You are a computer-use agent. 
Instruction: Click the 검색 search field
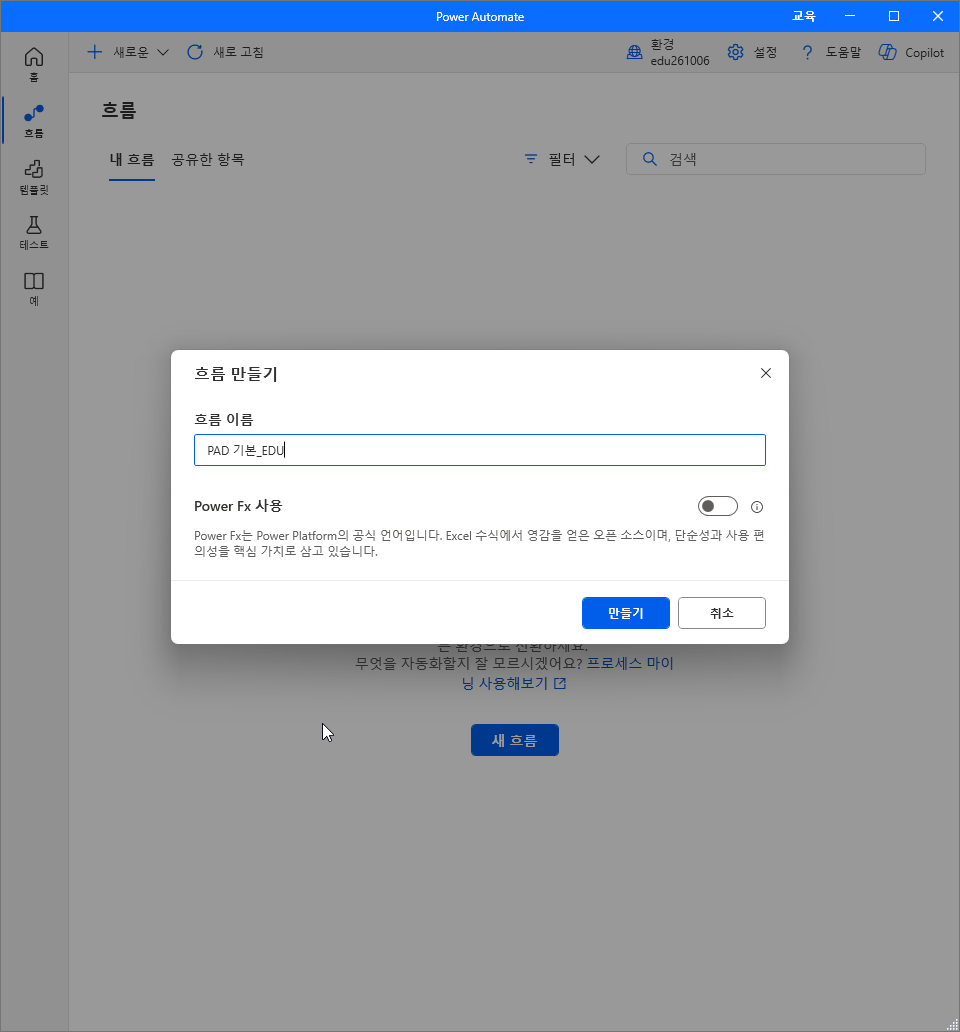click(776, 159)
